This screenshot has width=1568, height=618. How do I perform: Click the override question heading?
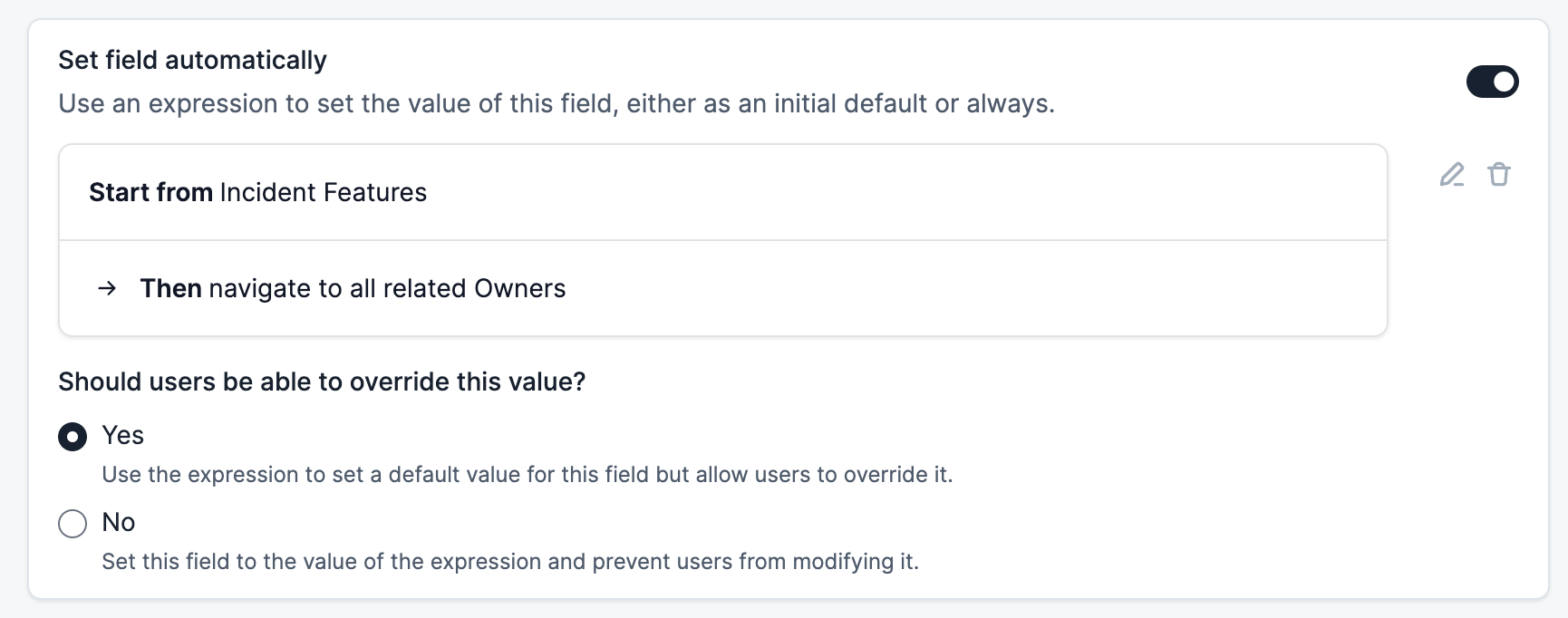(322, 382)
